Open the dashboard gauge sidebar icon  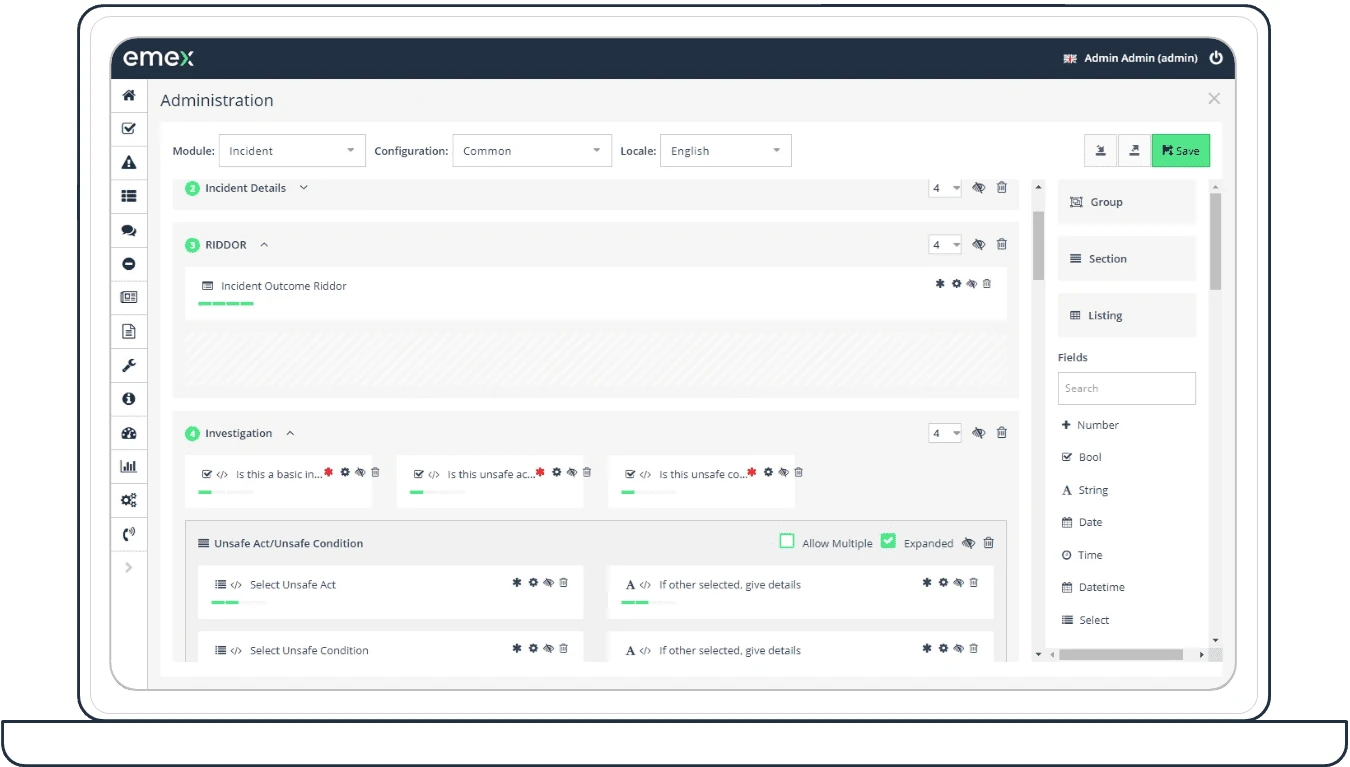coord(129,433)
